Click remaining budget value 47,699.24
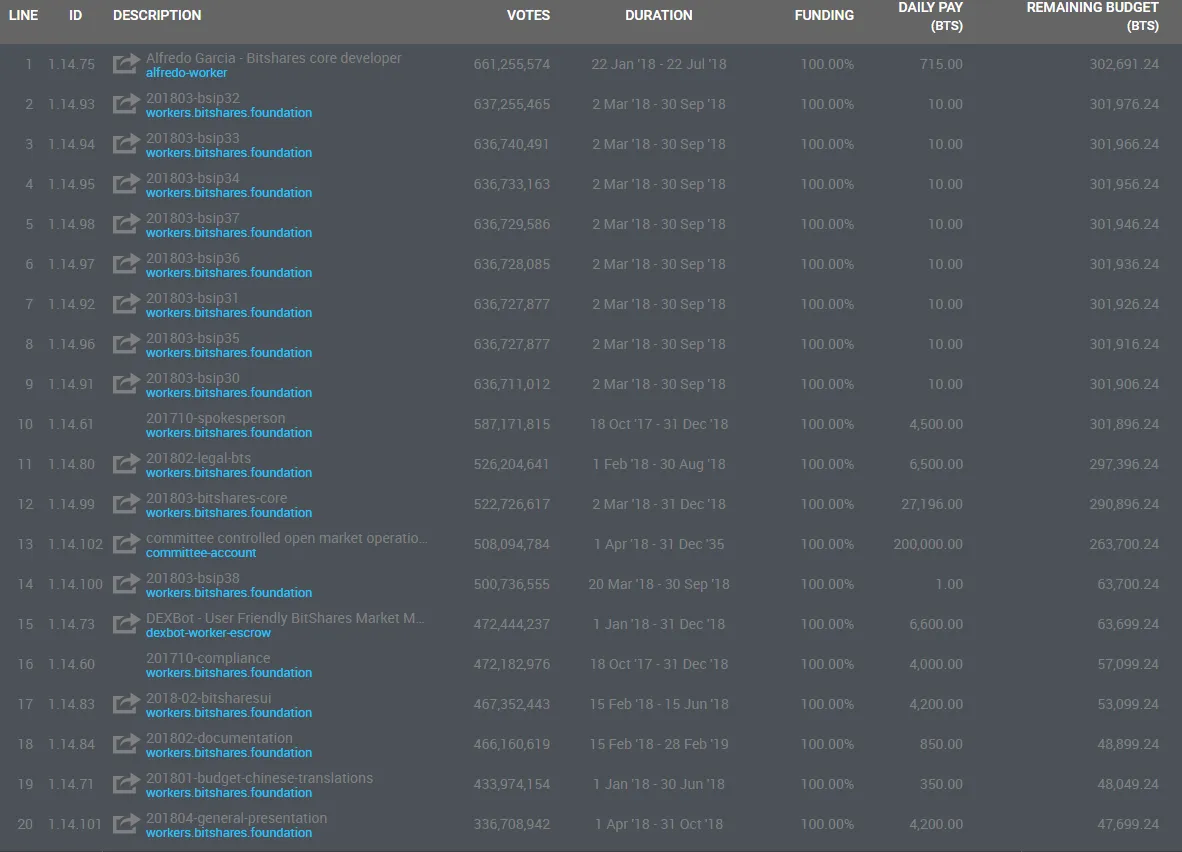The width and height of the screenshot is (1182, 852). click(1128, 825)
